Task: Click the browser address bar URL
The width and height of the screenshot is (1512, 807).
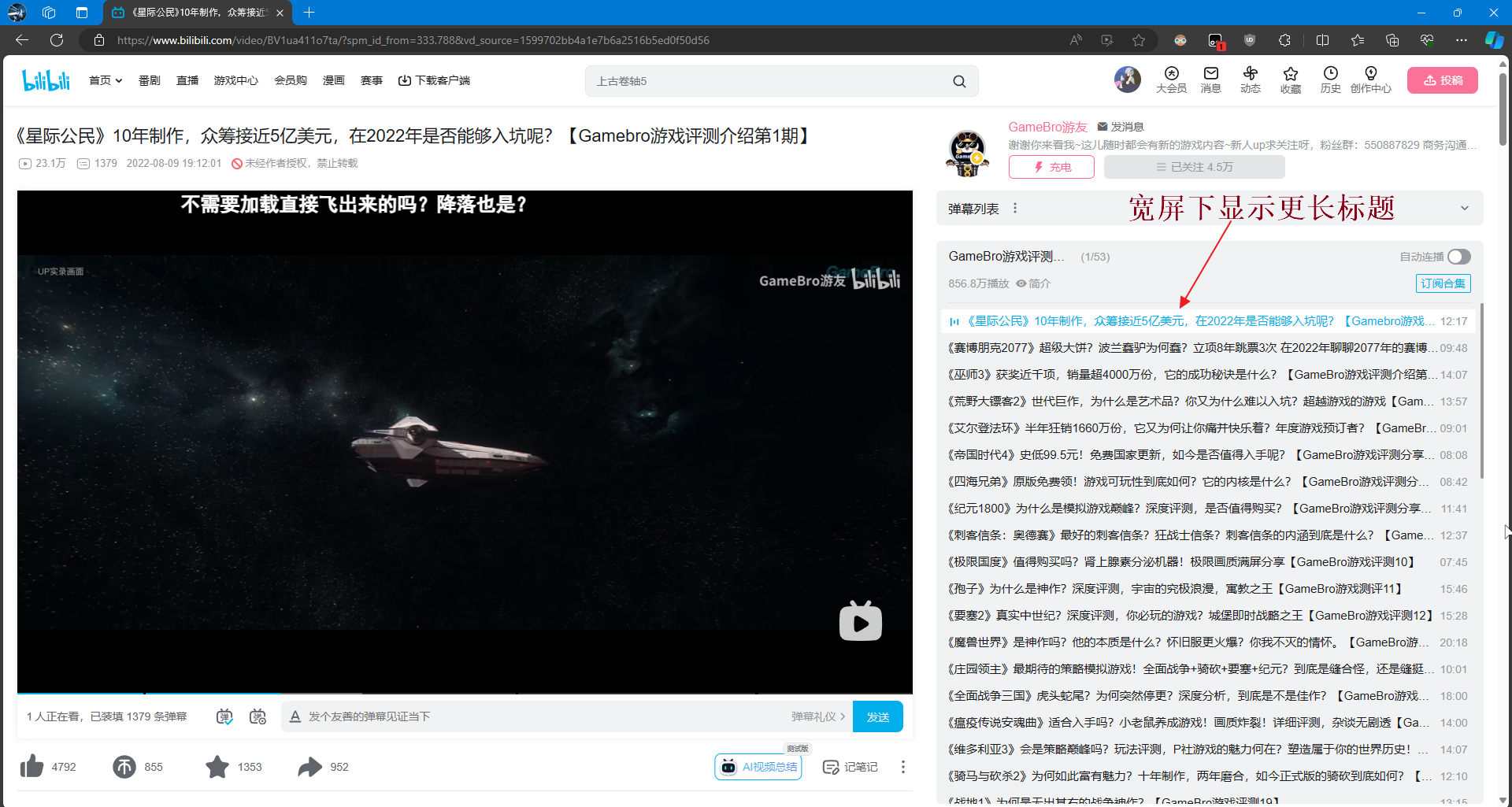Action: click(413, 40)
